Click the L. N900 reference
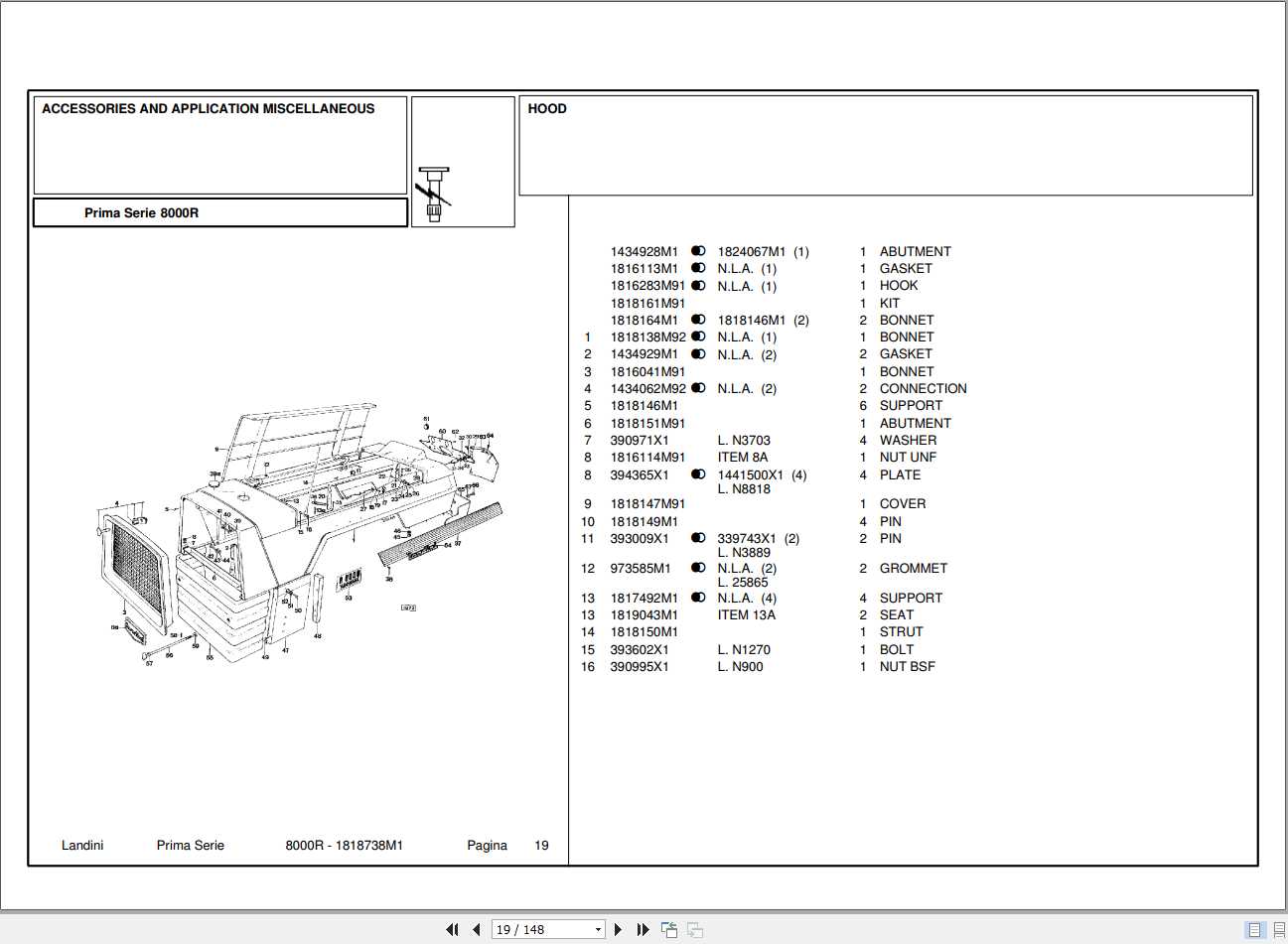 pyautogui.click(x=741, y=666)
